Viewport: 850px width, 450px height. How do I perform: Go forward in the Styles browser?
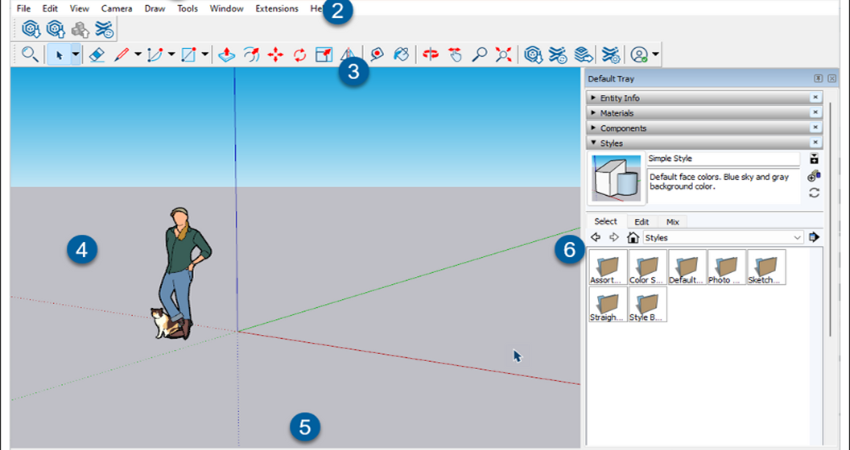point(614,237)
